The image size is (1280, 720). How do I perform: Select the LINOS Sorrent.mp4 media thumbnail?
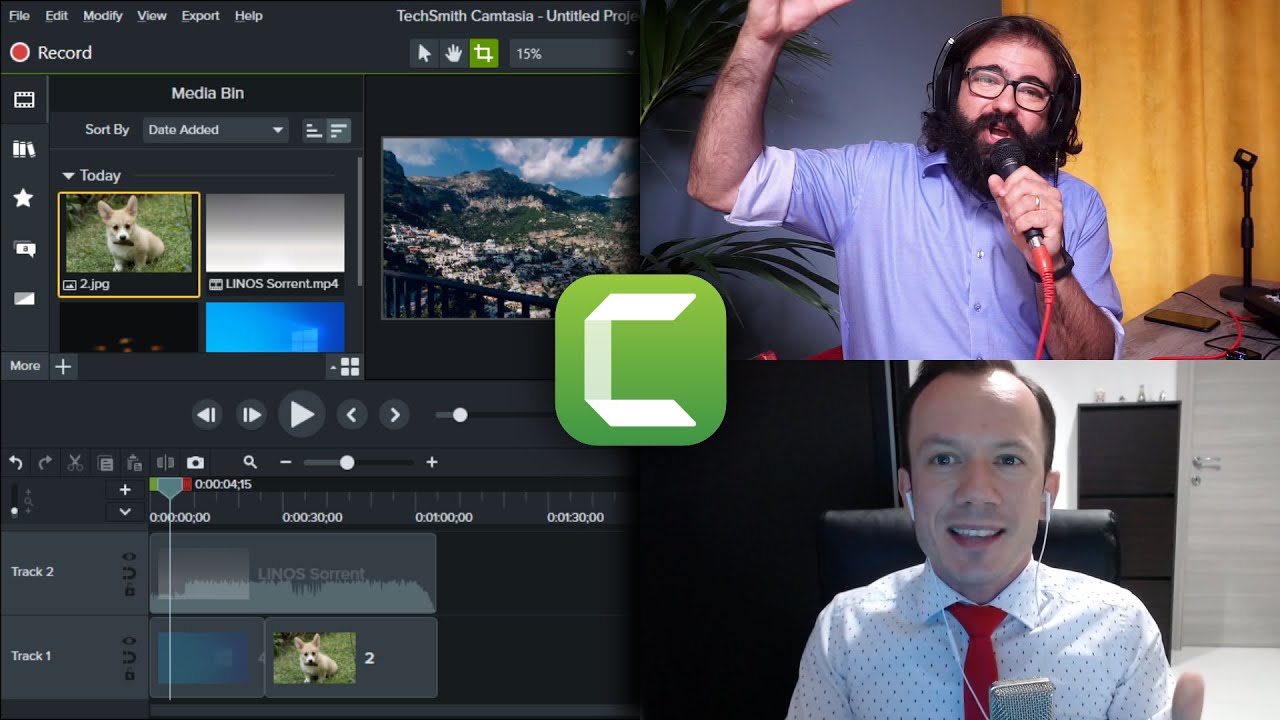point(275,245)
